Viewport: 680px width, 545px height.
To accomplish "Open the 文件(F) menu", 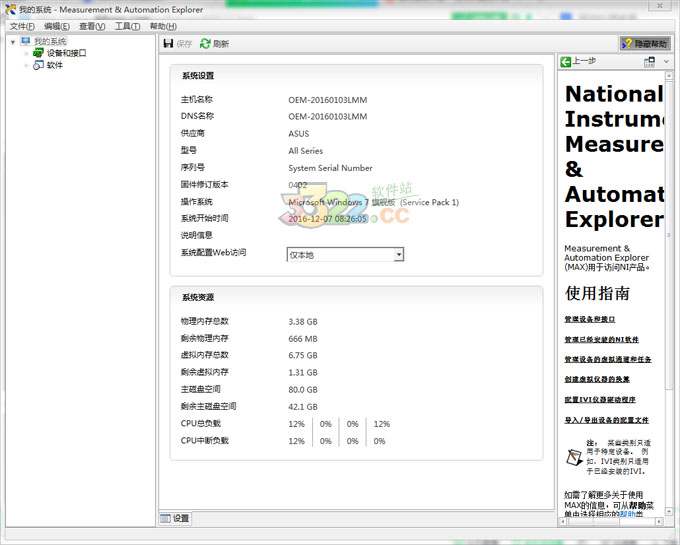I will [x=22, y=26].
